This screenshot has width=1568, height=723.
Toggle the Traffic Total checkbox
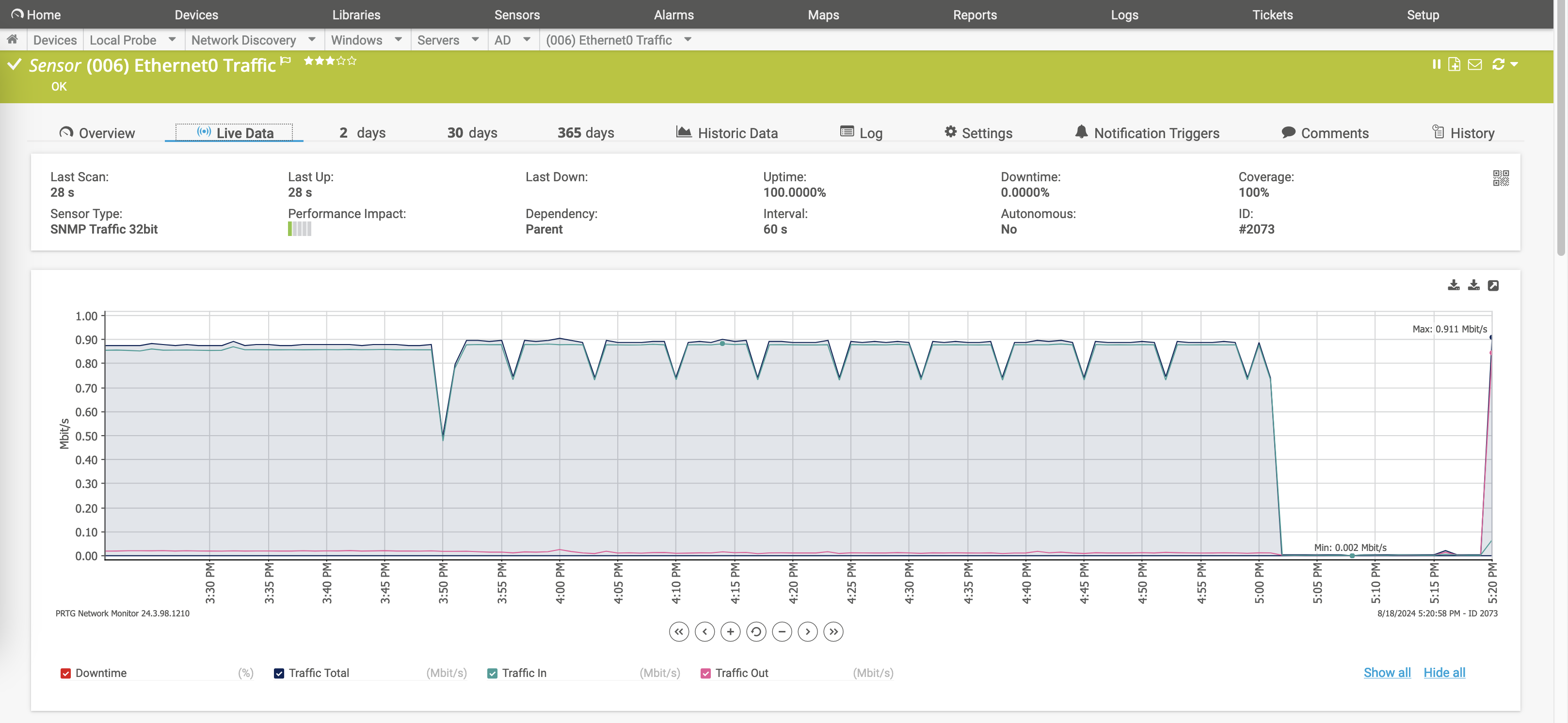pyautogui.click(x=279, y=673)
